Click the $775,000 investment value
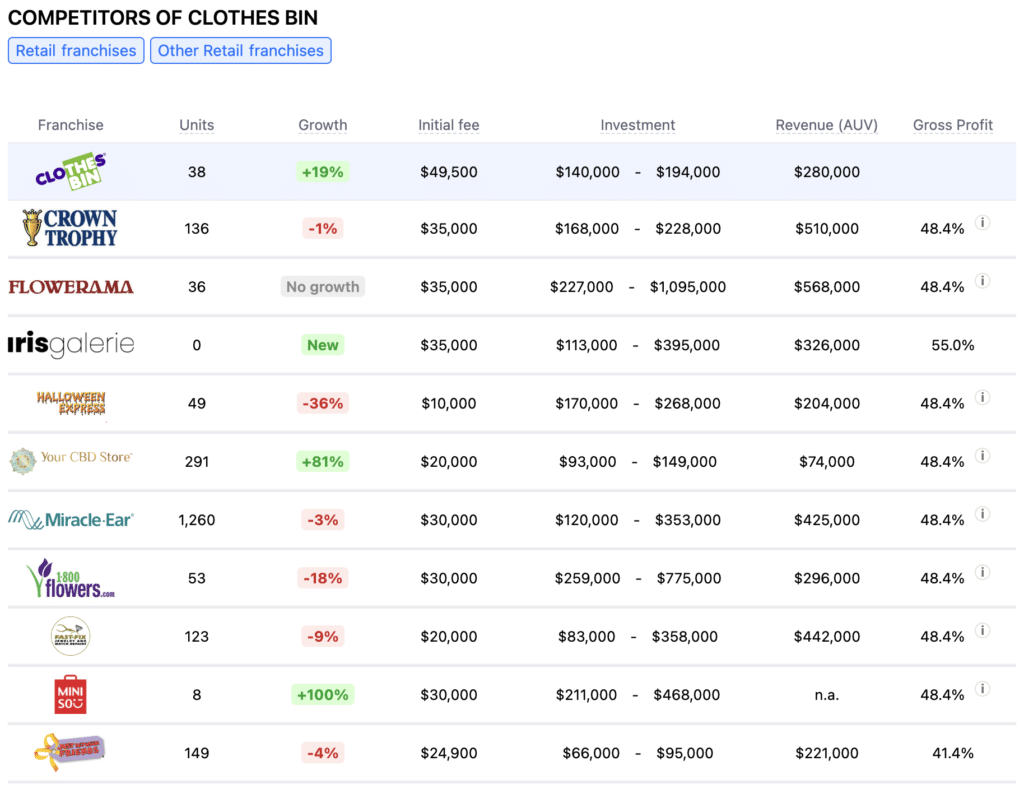The image size is (1024, 798). 689,578
